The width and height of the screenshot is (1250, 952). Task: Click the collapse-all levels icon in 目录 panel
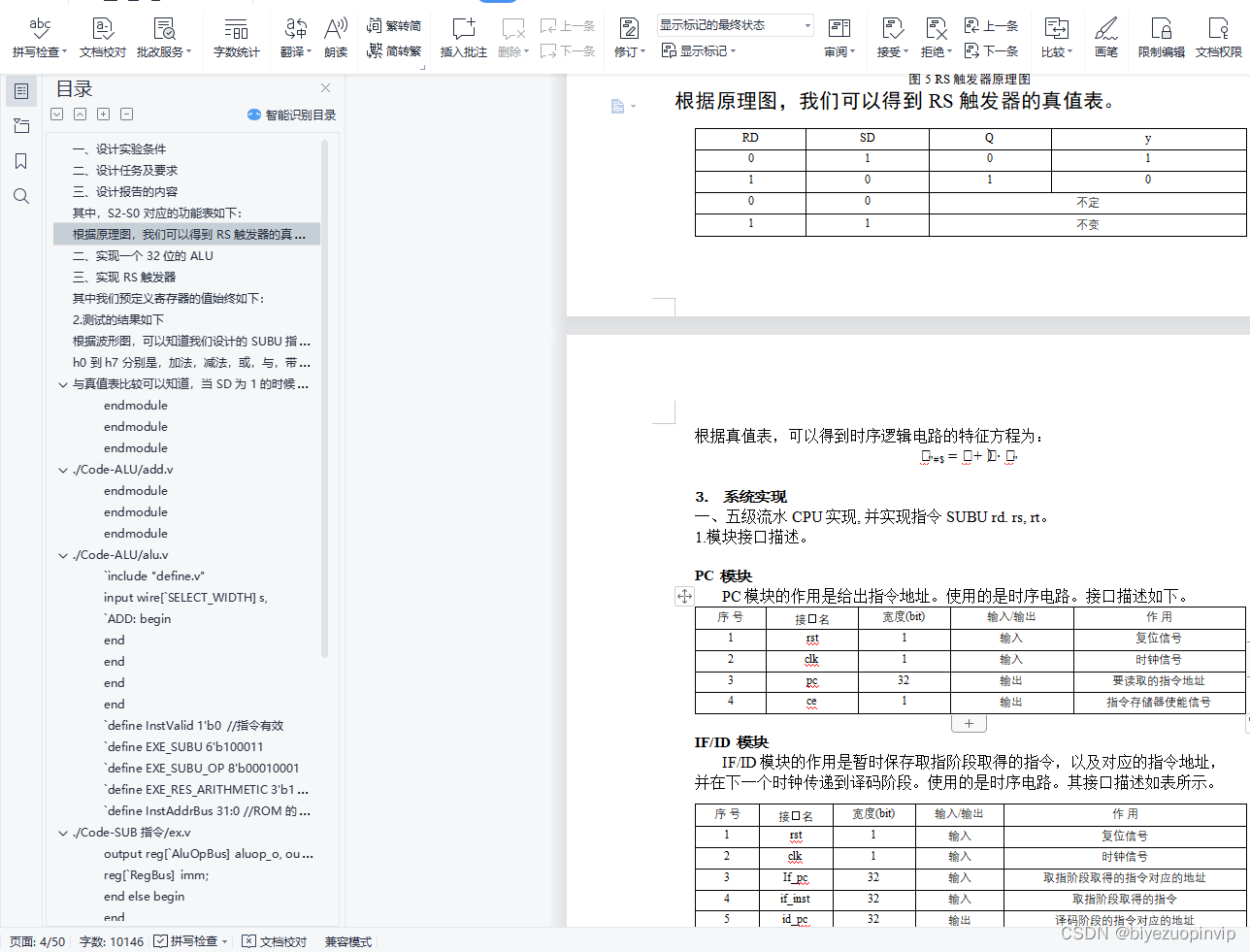(x=81, y=114)
